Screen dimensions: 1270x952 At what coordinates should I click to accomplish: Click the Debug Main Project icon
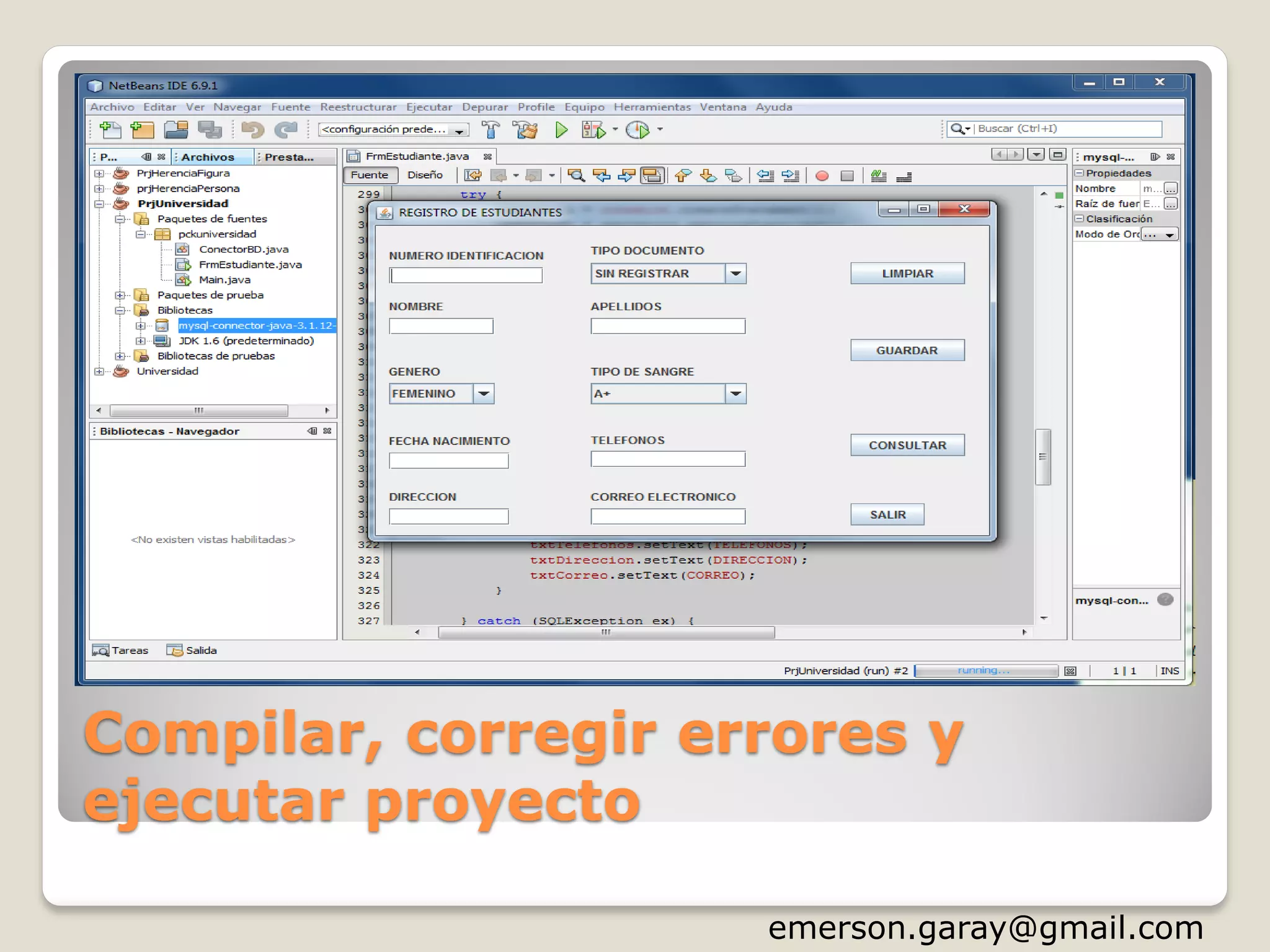(x=593, y=130)
